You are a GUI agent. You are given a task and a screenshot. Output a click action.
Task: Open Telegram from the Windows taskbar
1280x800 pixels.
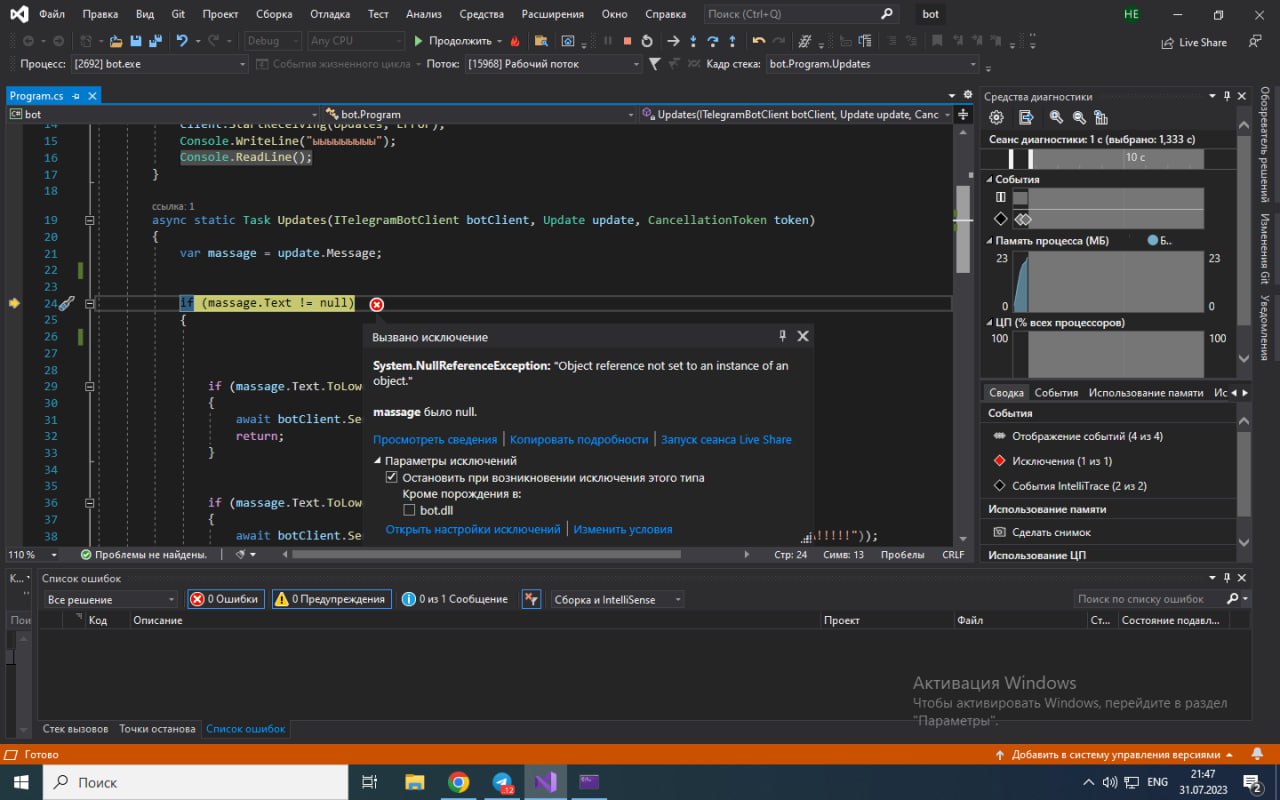click(x=503, y=782)
